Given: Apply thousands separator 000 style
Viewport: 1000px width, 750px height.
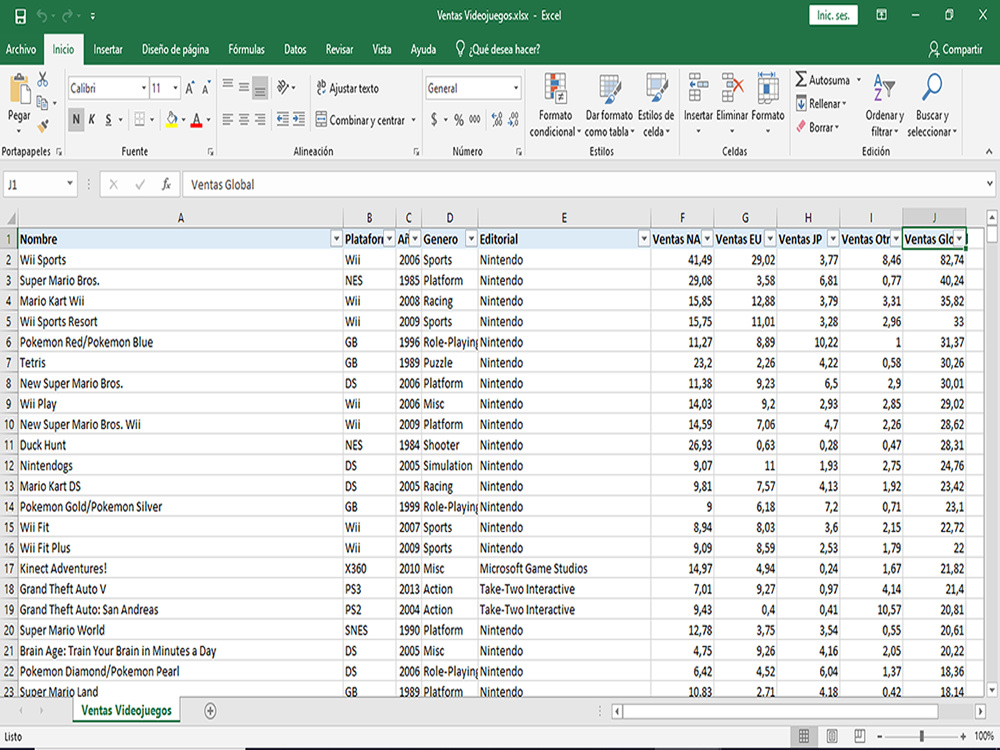Looking at the screenshot, I should (474, 119).
